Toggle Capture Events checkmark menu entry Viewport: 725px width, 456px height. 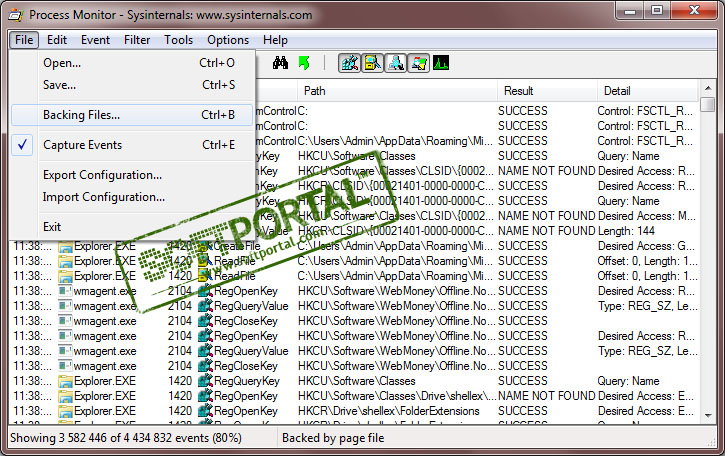(x=132, y=145)
